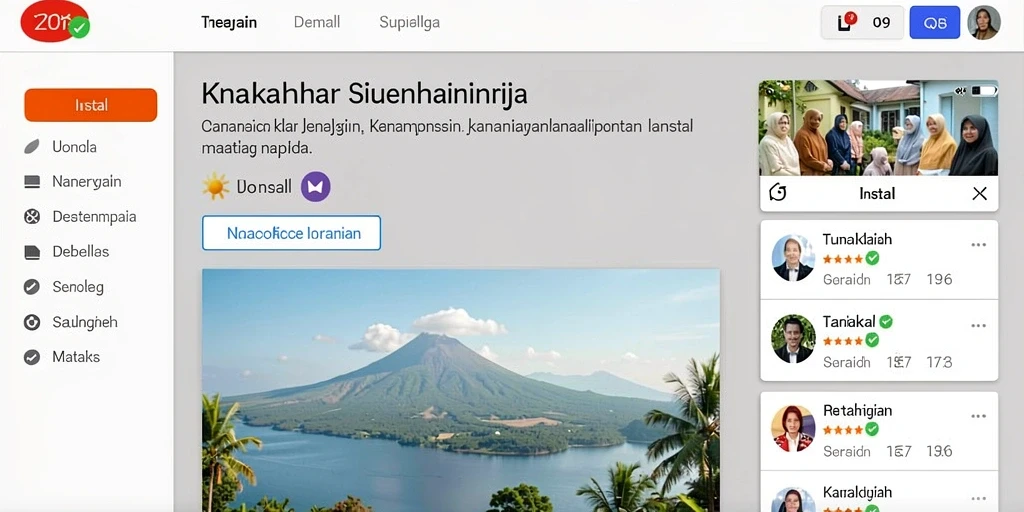
Task: Open the three-dot menu for Taniakal
Action: [x=978, y=325]
